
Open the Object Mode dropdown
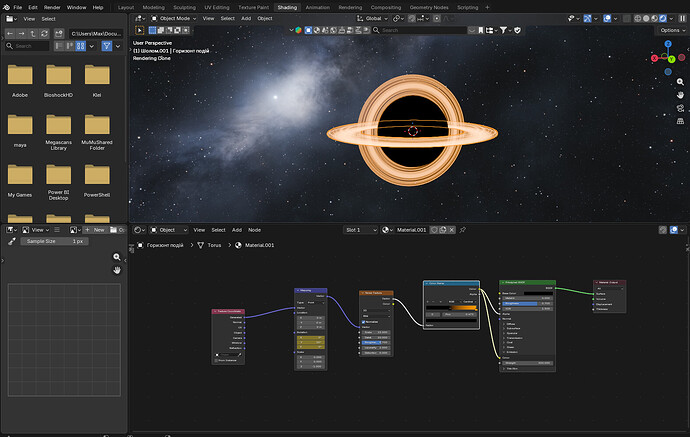pyautogui.click(x=173, y=18)
